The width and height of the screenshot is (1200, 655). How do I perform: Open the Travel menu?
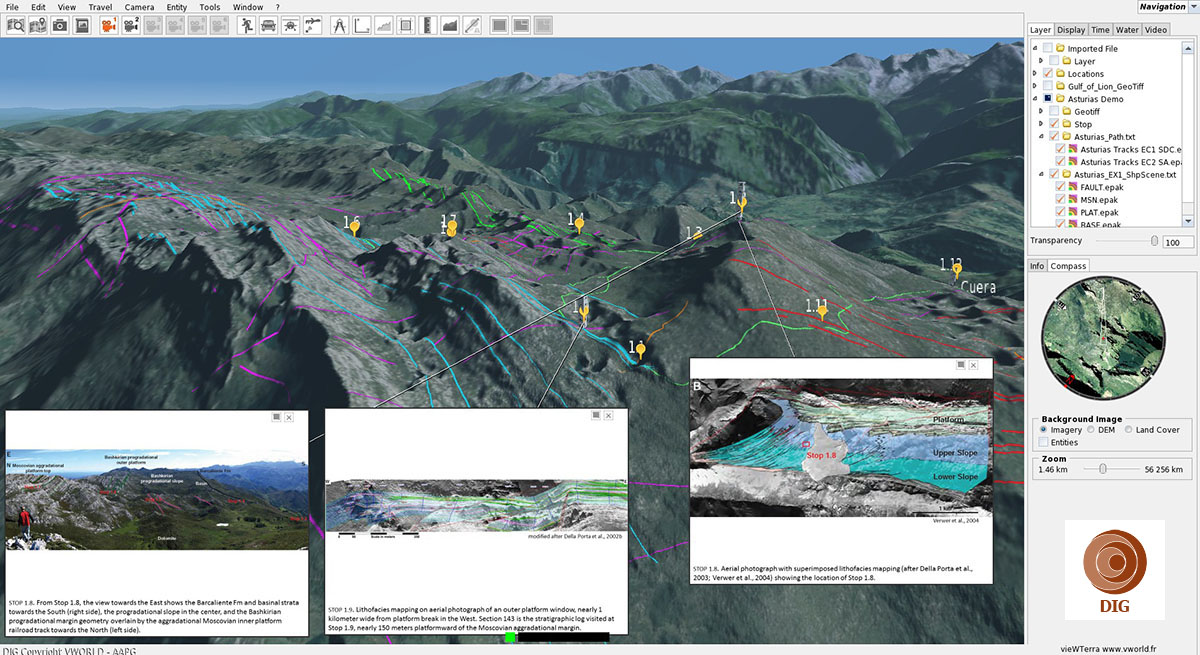pyautogui.click(x=100, y=7)
